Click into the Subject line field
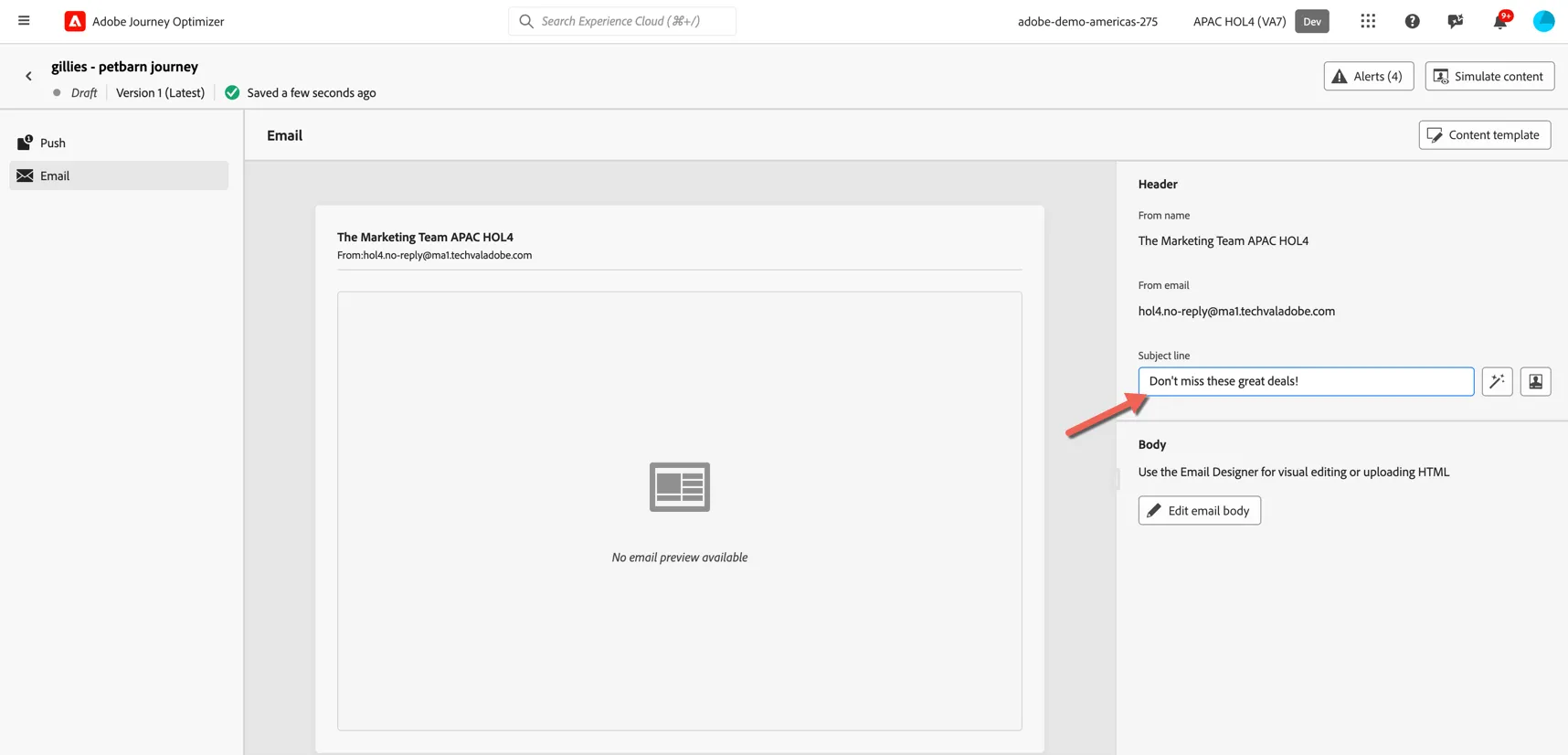This screenshot has height=755, width=1568. [1306, 381]
